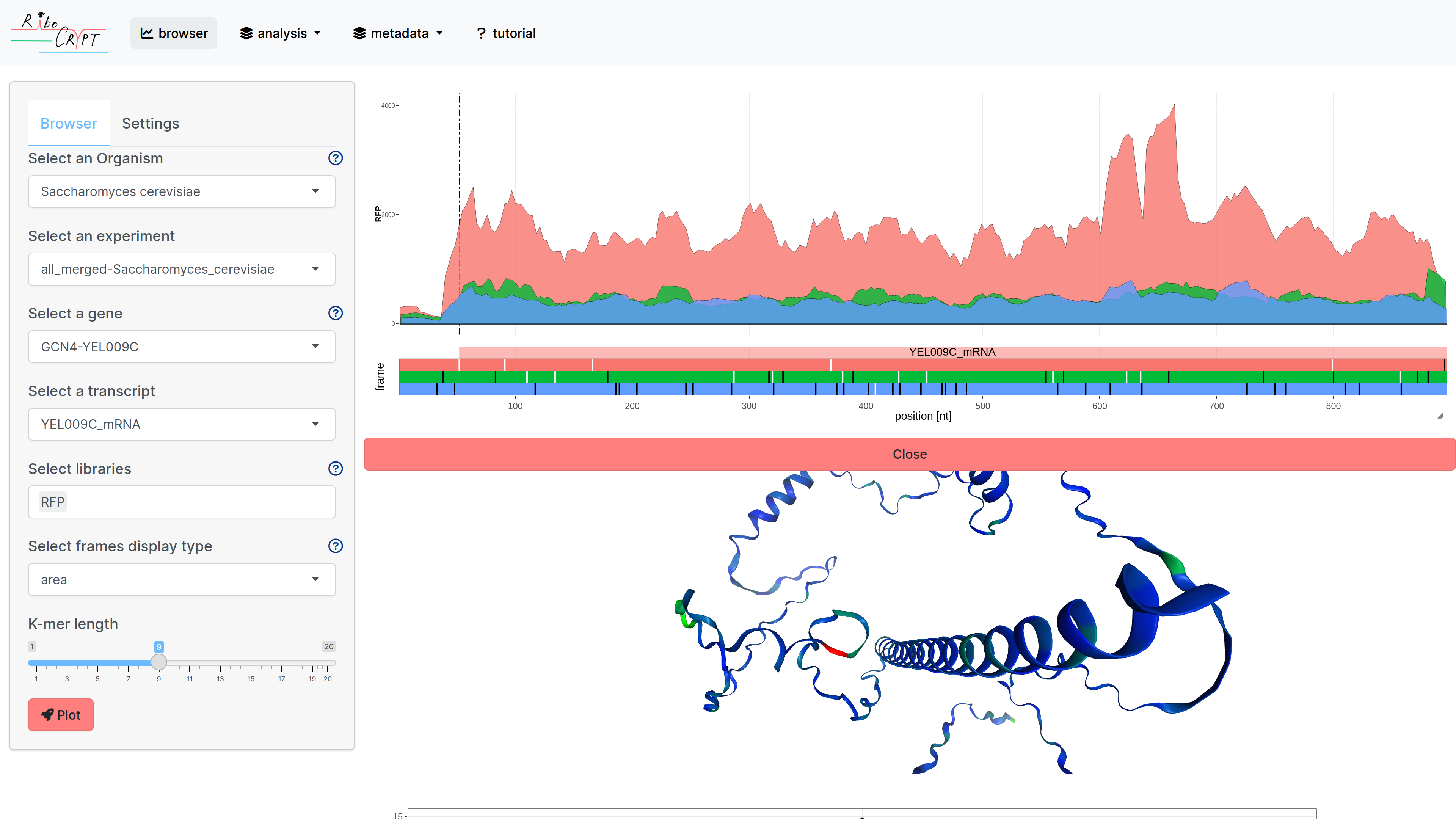
Task: Open the metadata menu
Action: (x=398, y=33)
